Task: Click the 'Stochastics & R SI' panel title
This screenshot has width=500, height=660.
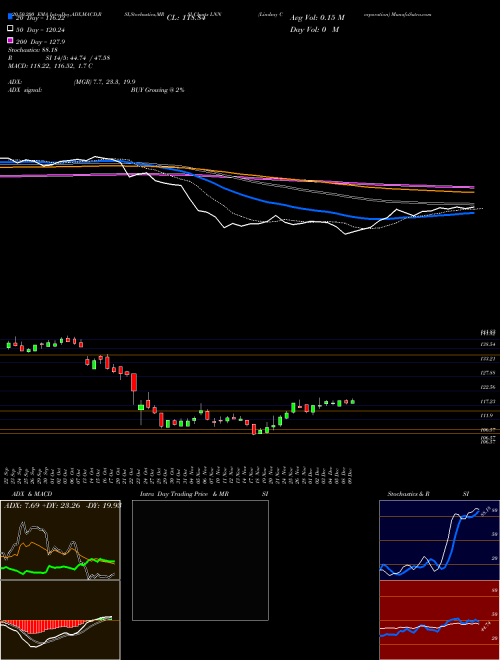Action: point(428,494)
